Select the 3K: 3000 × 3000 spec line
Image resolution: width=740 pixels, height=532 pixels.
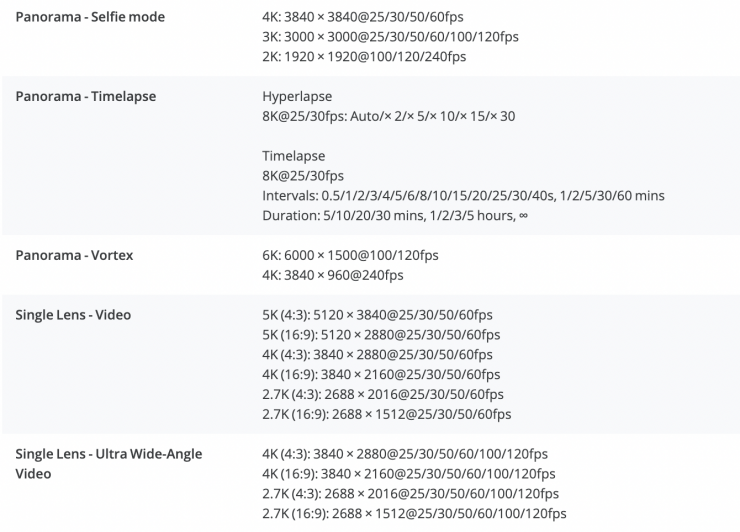click(x=390, y=37)
